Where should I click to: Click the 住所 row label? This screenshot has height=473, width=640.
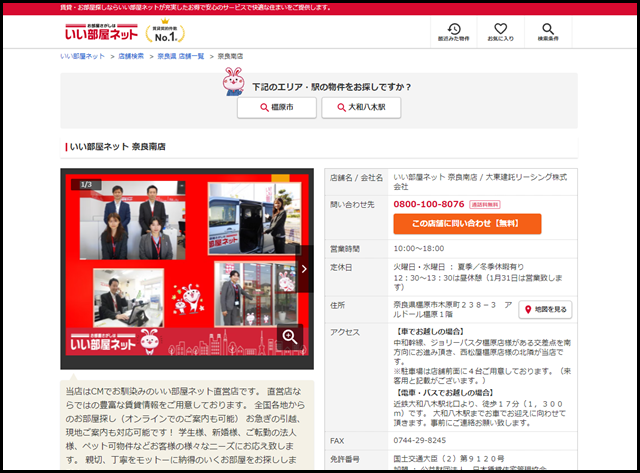(337, 305)
